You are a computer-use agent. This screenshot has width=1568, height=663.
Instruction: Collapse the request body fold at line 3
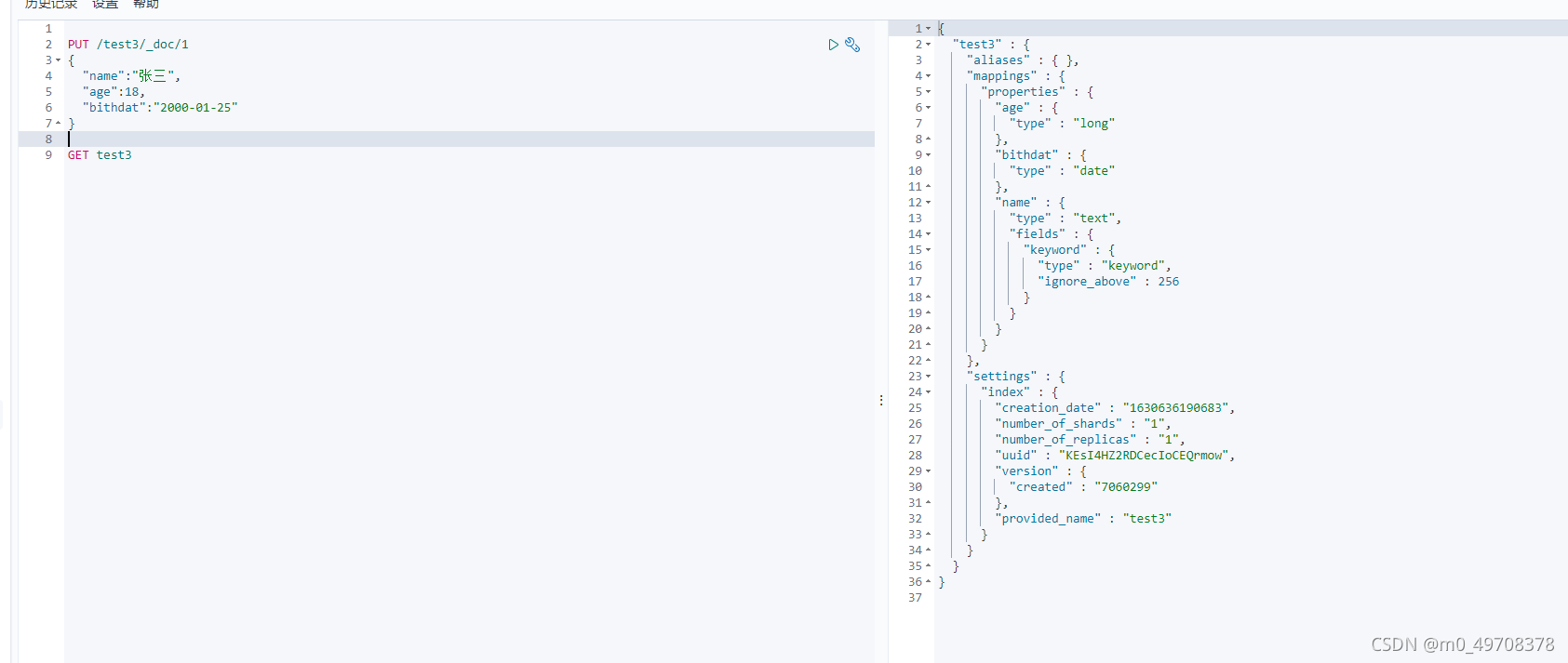(x=58, y=60)
